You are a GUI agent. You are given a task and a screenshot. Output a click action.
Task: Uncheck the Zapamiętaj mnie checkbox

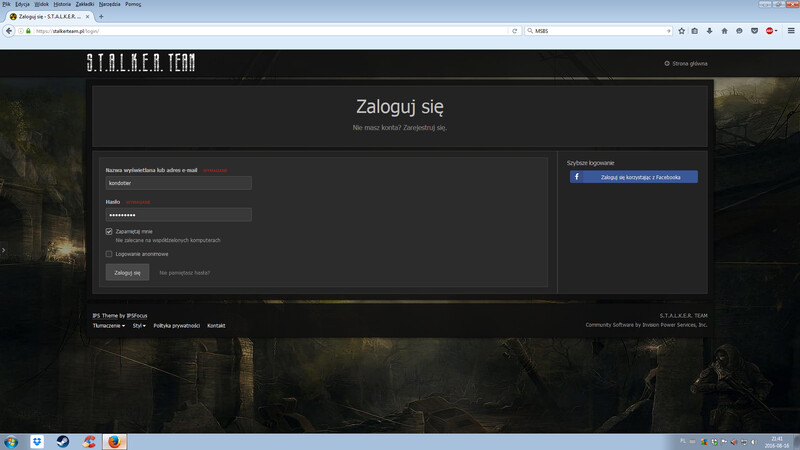(x=109, y=231)
